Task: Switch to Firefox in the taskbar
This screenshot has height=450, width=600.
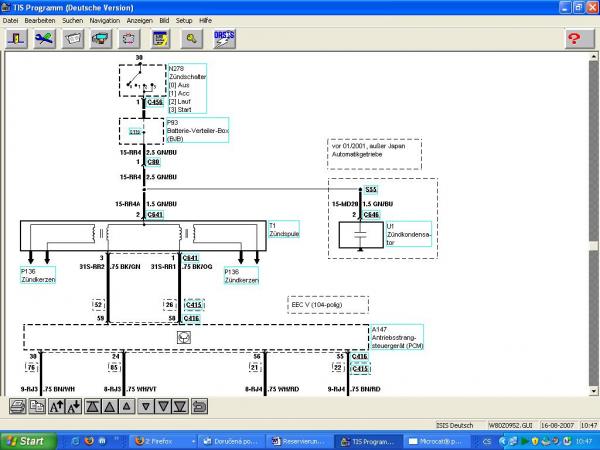Action: [159, 440]
